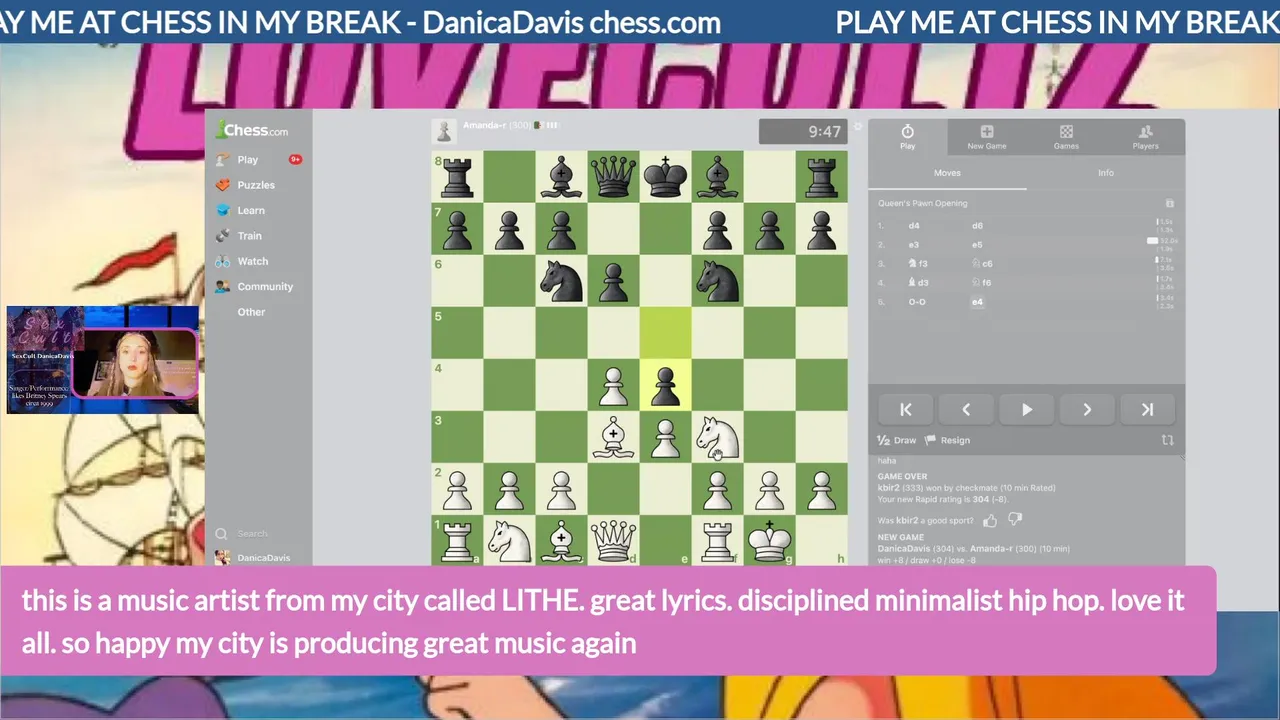The width and height of the screenshot is (1280, 720).
Task: Open Puzzles in the sidebar
Action: click(x=255, y=185)
